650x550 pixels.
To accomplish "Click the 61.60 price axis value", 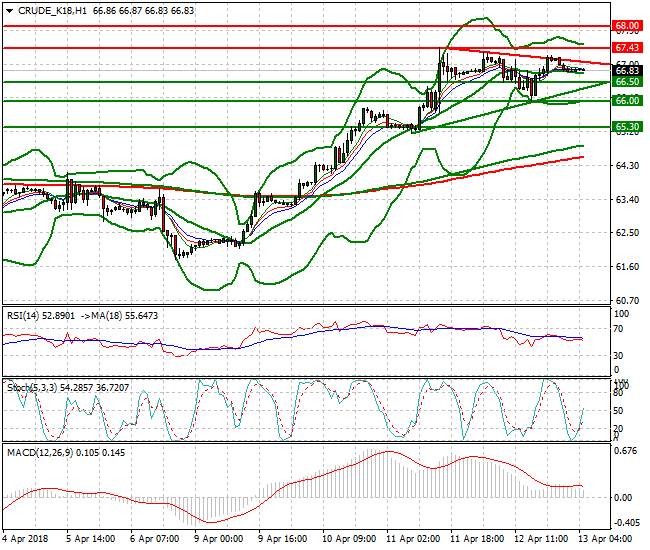I will pos(627,267).
